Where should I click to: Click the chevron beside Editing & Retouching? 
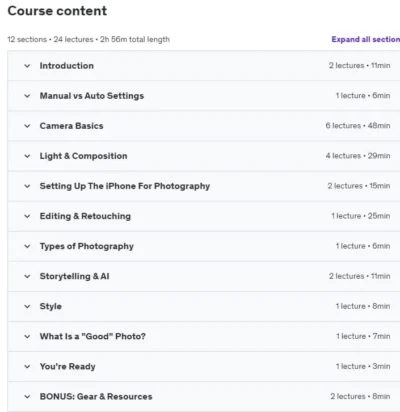pos(27,216)
